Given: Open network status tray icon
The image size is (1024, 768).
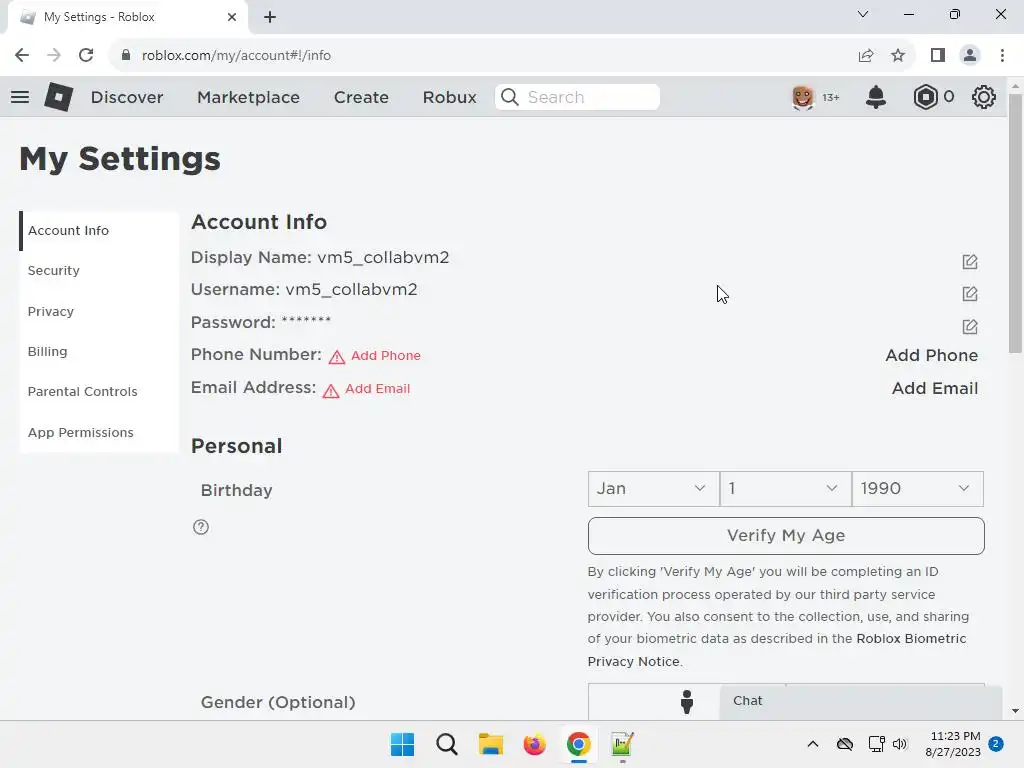Looking at the screenshot, I should [x=876, y=744].
